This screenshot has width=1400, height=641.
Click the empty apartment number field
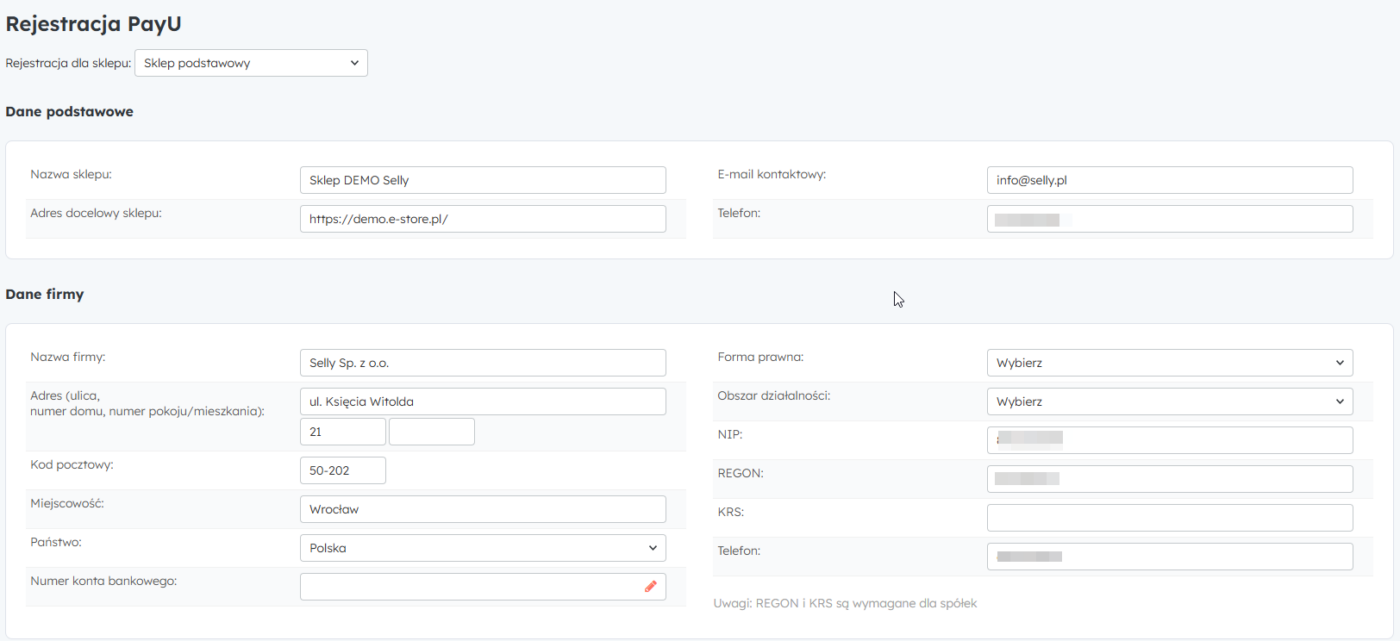[431, 432]
